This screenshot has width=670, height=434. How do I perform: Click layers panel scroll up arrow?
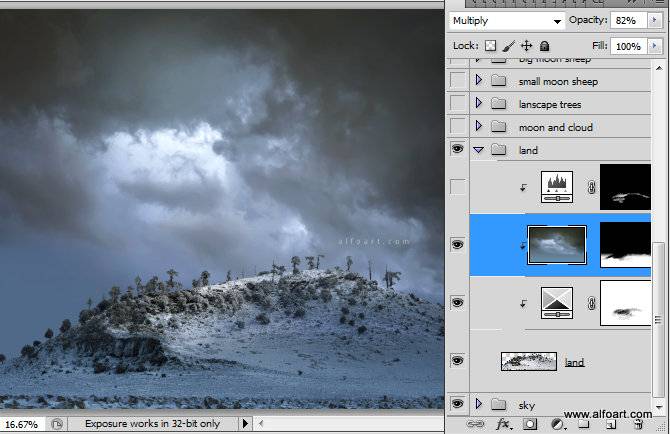click(x=659, y=68)
